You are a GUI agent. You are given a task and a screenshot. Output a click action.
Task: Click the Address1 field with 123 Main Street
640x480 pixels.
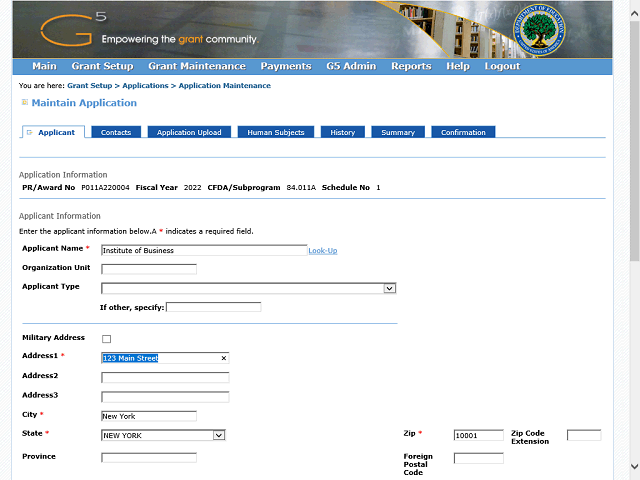click(165, 358)
